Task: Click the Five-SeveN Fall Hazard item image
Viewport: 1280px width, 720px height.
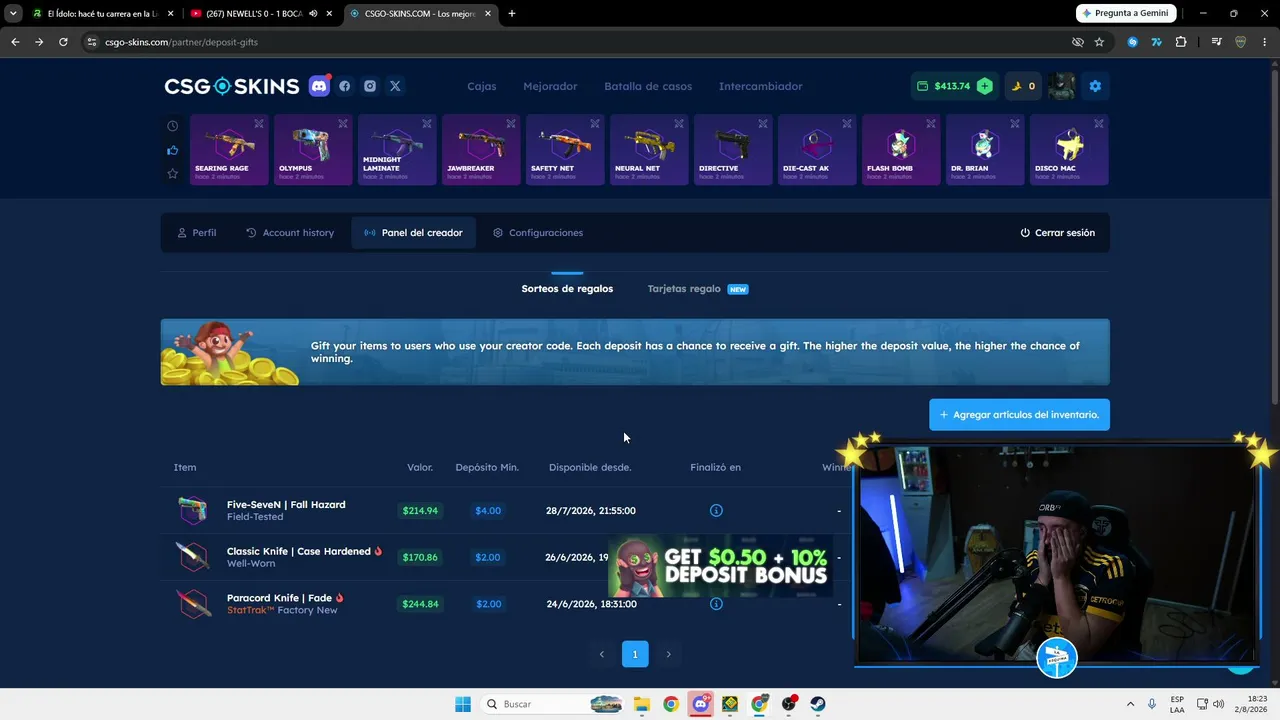Action: (x=192, y=510)
